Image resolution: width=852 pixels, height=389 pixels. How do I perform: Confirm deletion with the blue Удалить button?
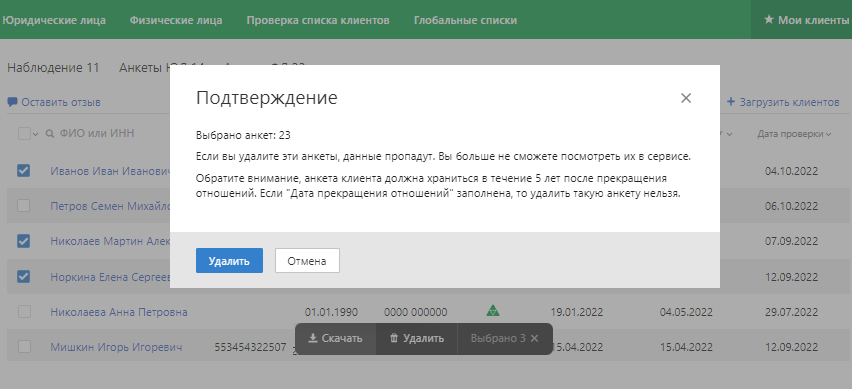coord(229,261)
